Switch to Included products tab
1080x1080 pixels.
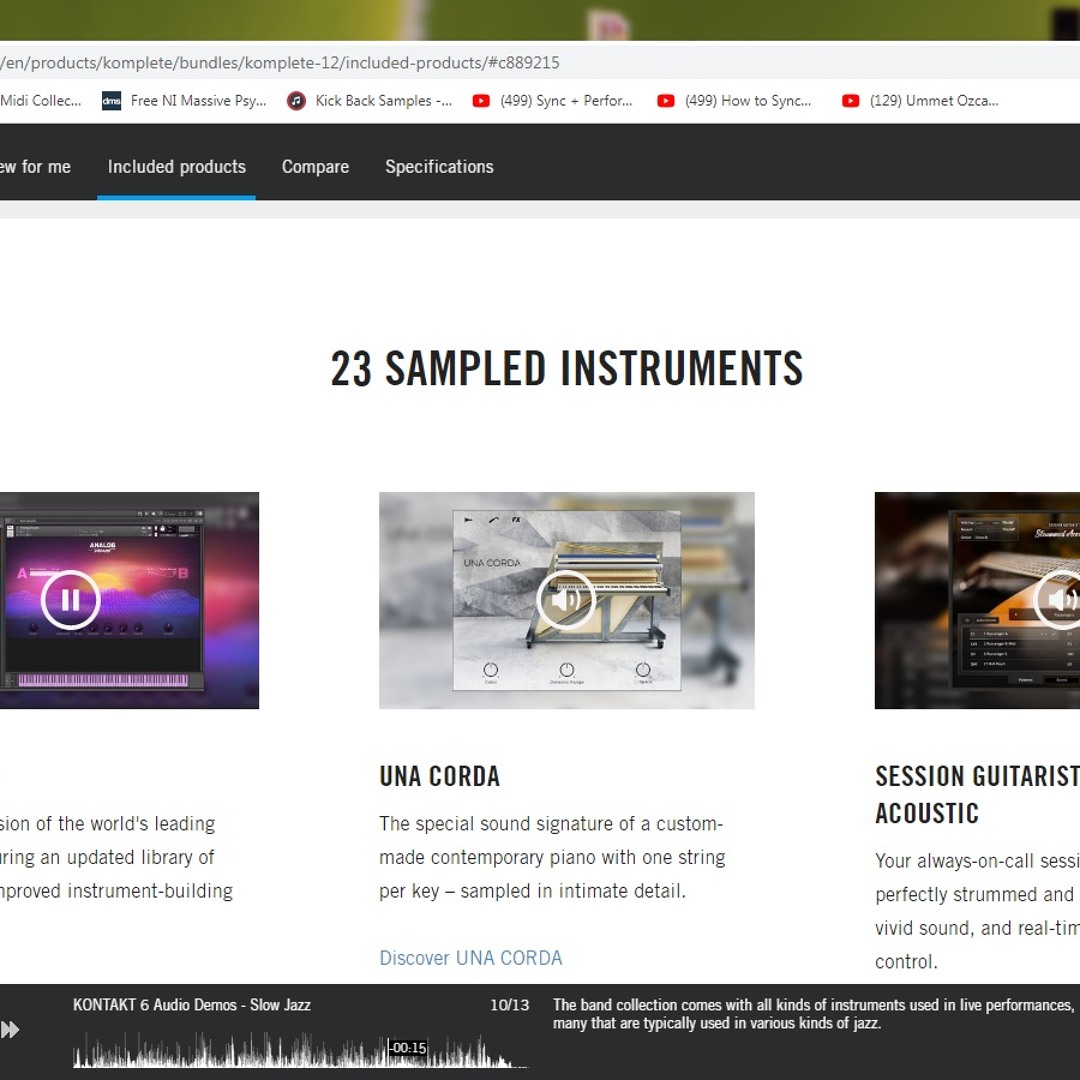176,167
